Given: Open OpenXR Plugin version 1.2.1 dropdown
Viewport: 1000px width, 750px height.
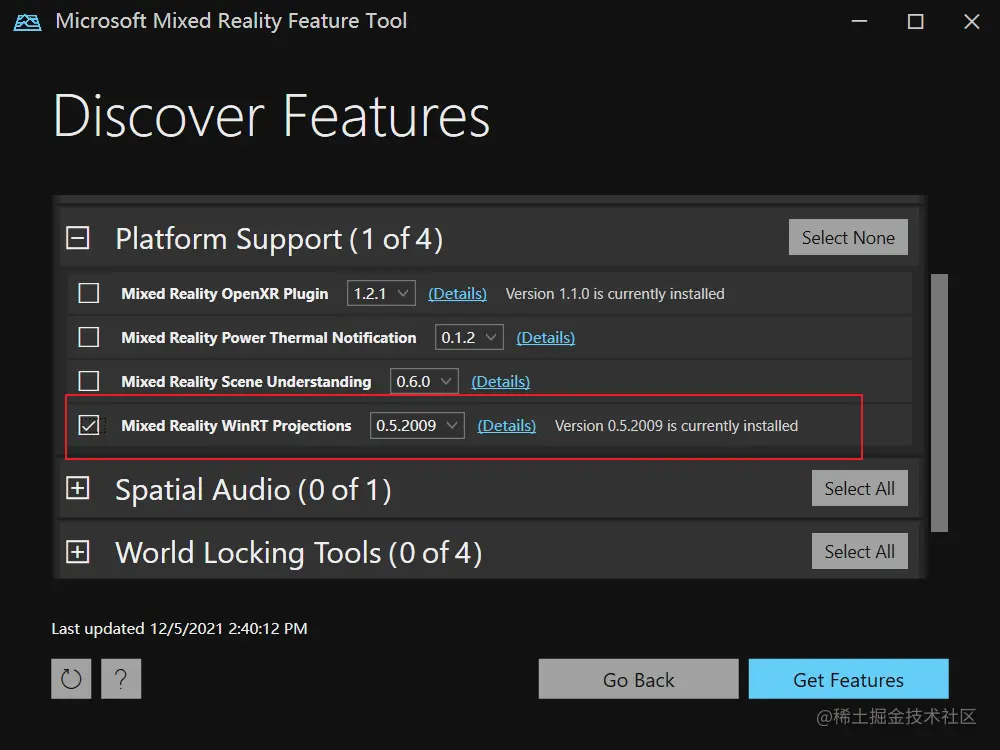Looking at the screenshot, I should coord(381,293).
